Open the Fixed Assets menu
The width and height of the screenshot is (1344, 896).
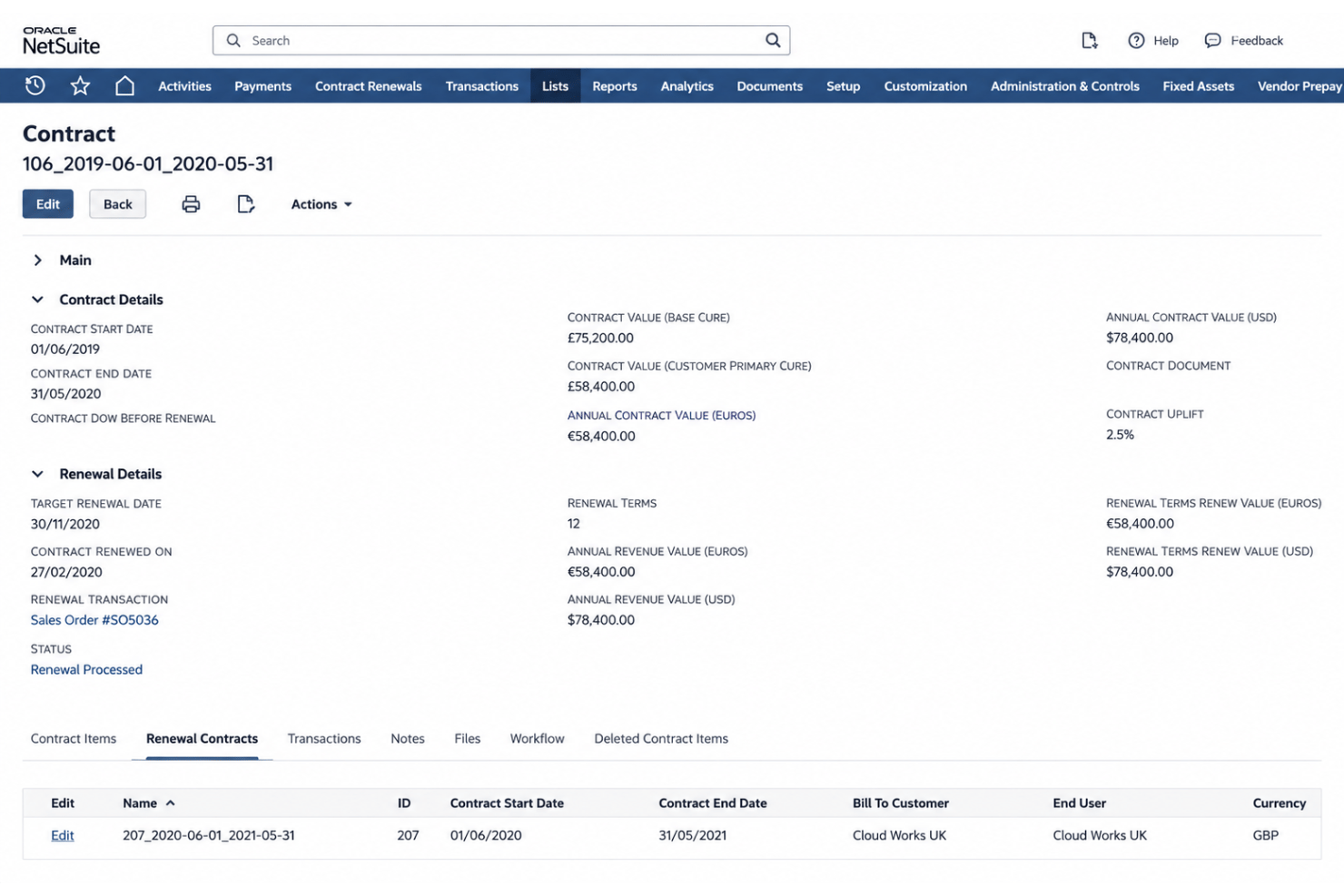point(1198,86)
